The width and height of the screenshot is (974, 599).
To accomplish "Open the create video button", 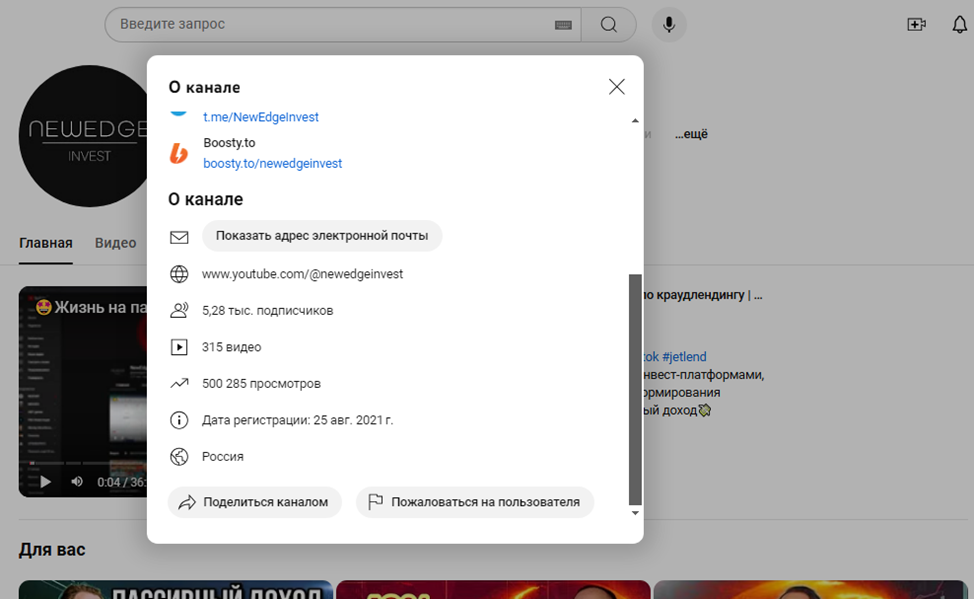I will (916, 24).
